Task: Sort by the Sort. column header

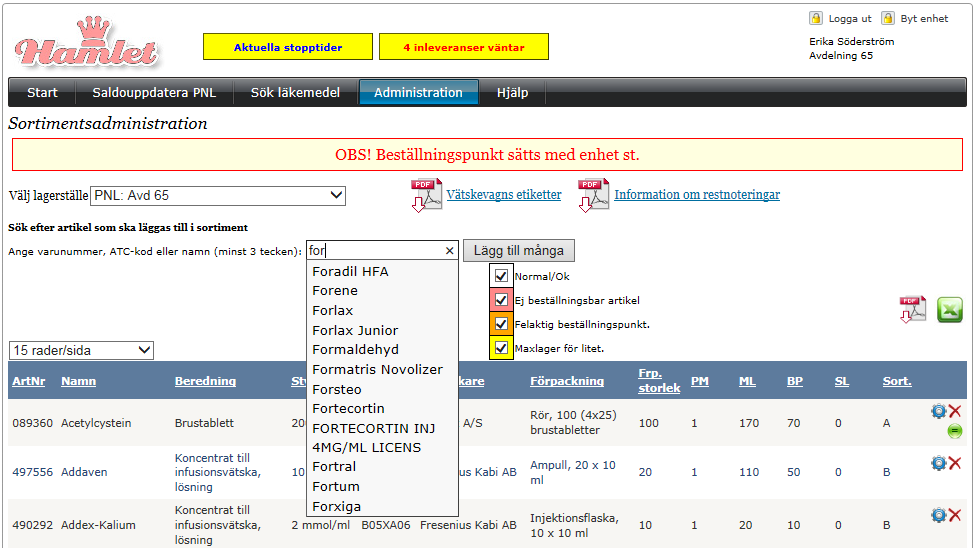Action: point(897,381)
